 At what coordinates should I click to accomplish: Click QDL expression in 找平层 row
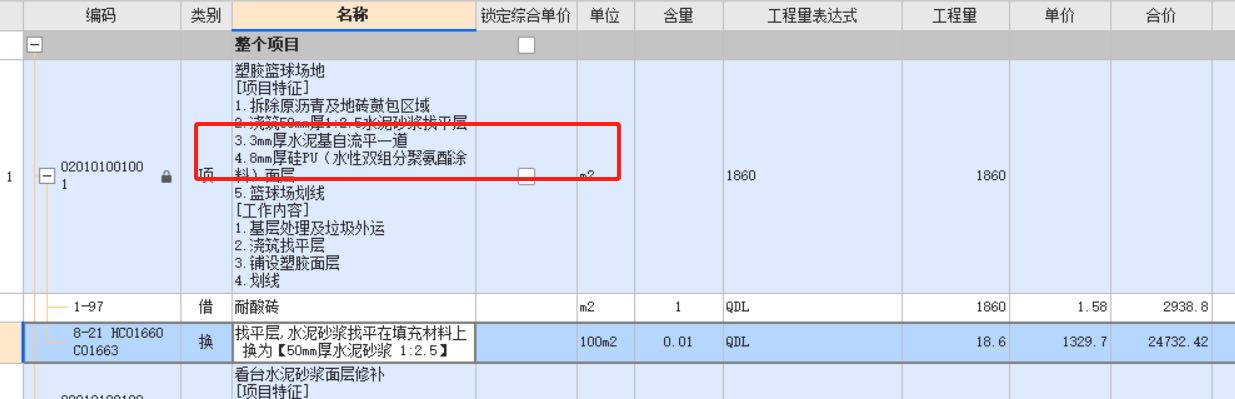pyautogui.click(x=812, y=342)
